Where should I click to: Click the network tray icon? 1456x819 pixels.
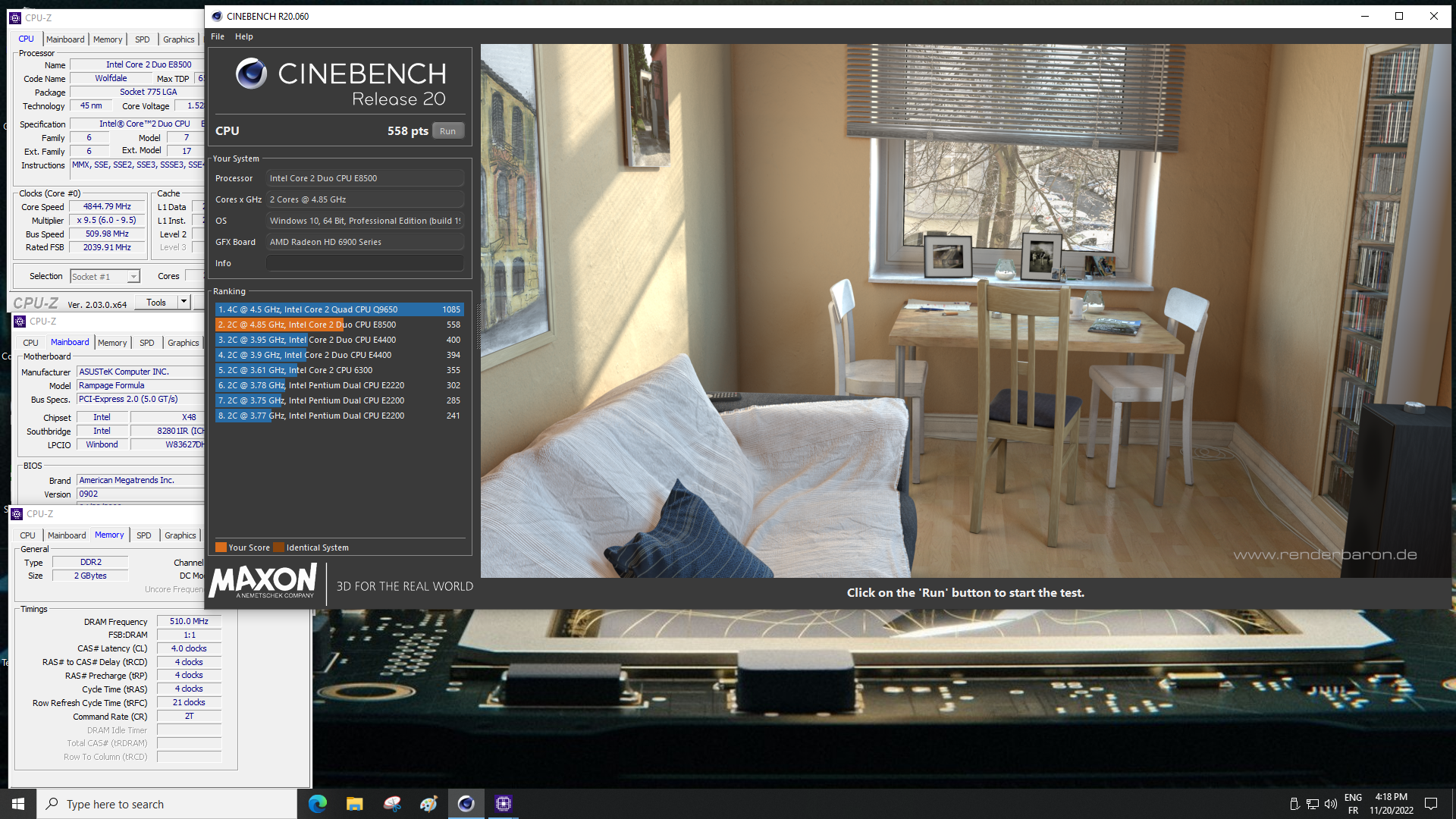point(1313,804)
